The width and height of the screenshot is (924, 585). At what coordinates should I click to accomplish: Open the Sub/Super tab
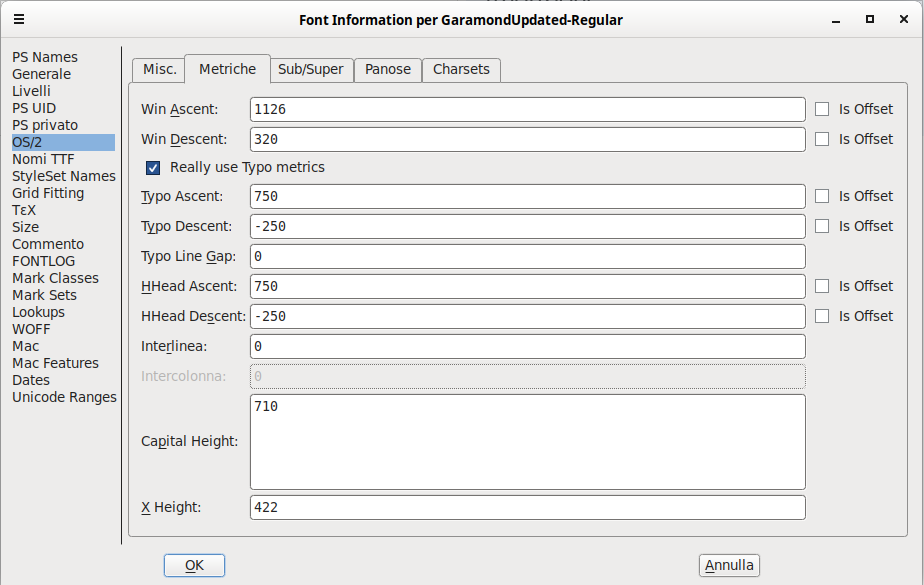pos(311,70)
